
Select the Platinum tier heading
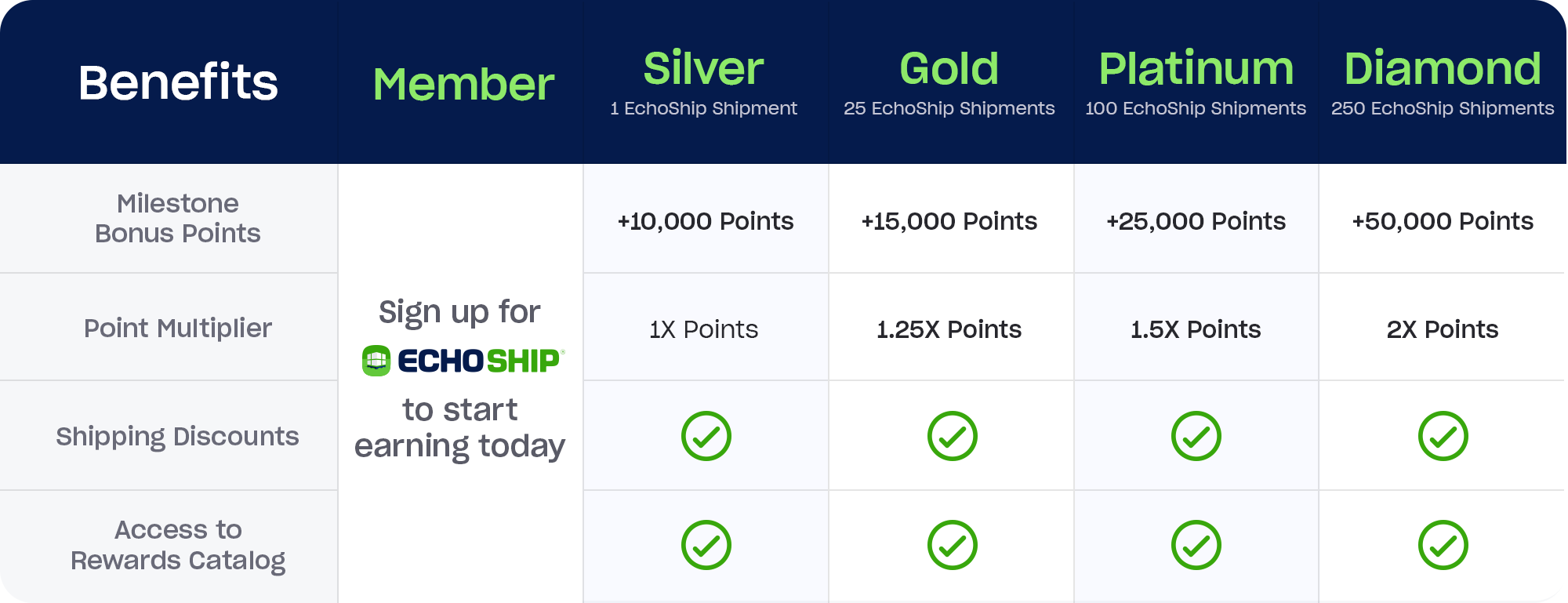click(1196, 68)
